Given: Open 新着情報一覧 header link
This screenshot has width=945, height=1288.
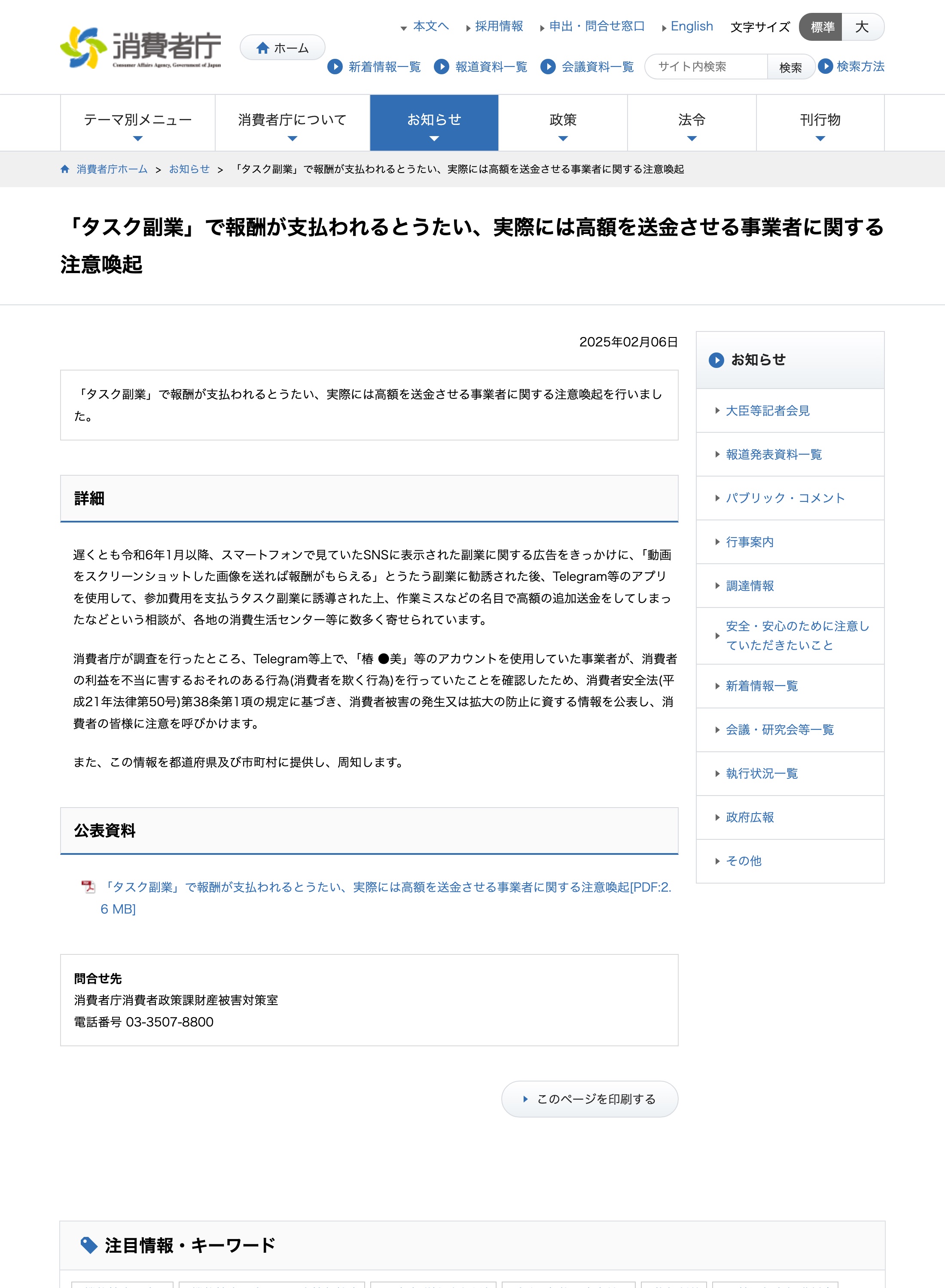Looking at the screenshot, I should click(x=384, y=67).
